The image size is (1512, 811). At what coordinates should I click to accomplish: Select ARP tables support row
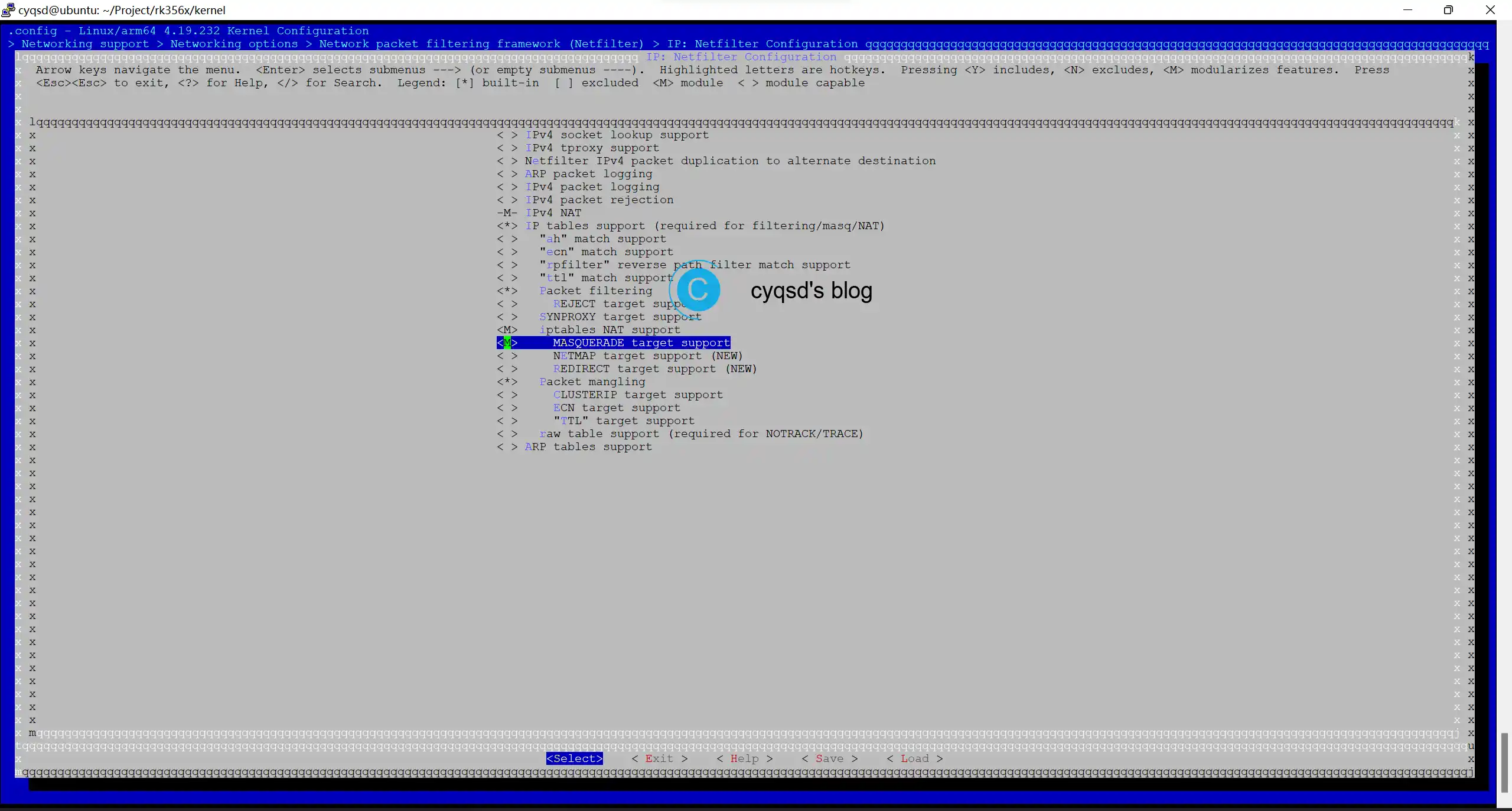[x=574, y=447]
